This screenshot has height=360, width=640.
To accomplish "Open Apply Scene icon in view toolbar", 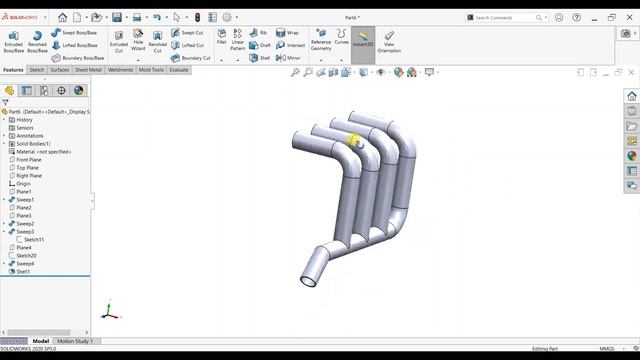I will [x=411, y=72].
